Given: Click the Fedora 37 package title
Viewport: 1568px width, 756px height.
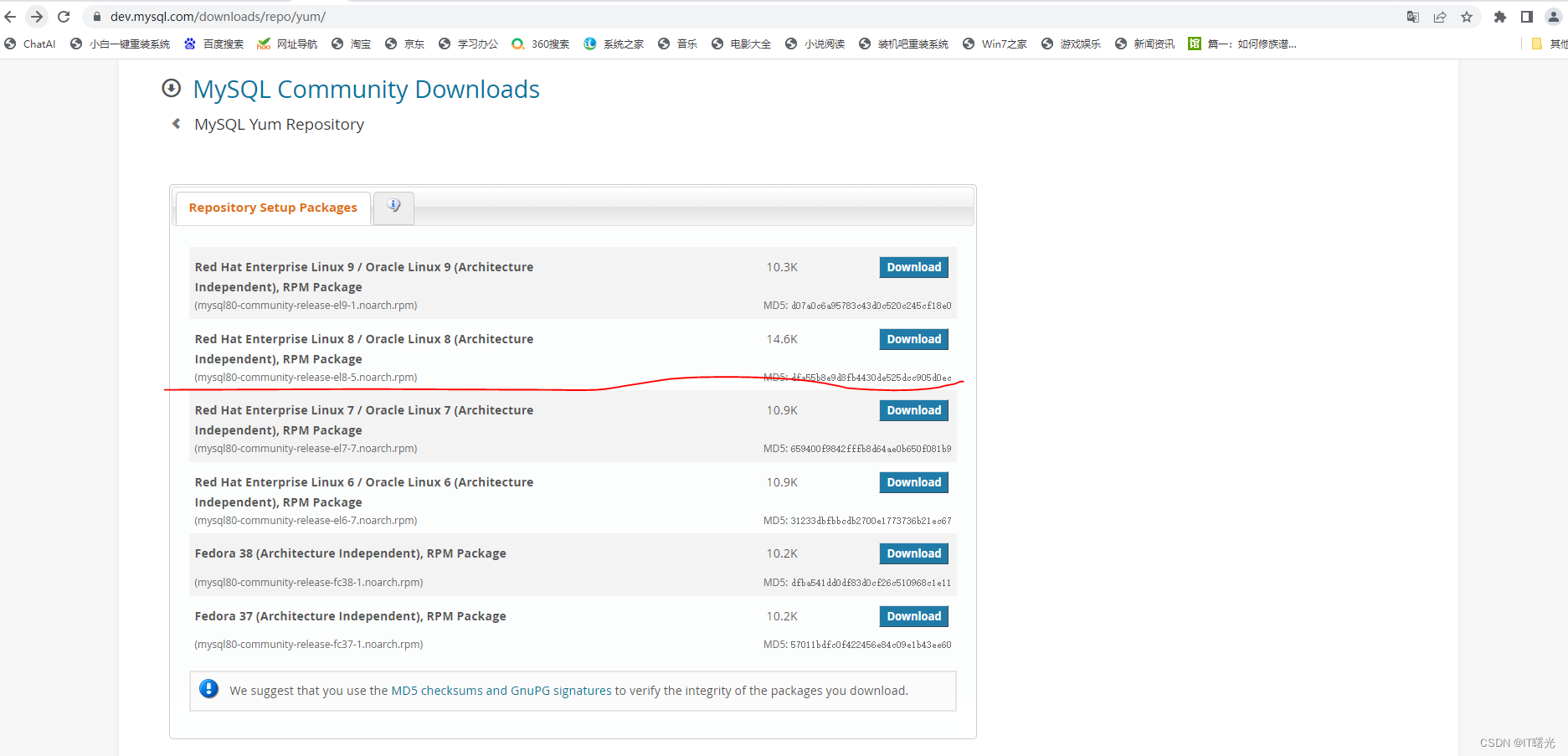Looking at the screenshot, I should tap(350, 616).
